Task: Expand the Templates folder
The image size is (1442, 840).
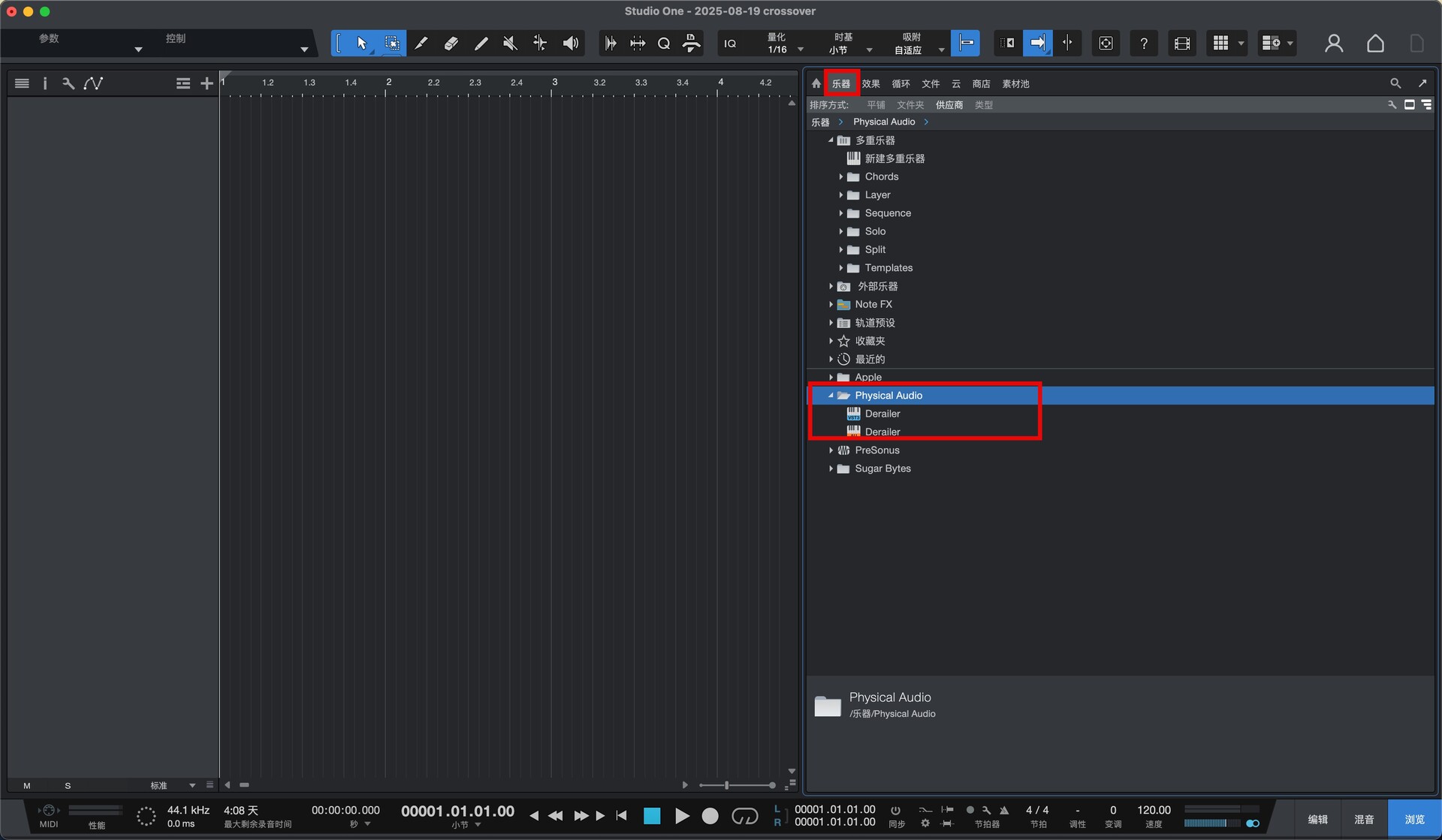Action: pos(840,268)
